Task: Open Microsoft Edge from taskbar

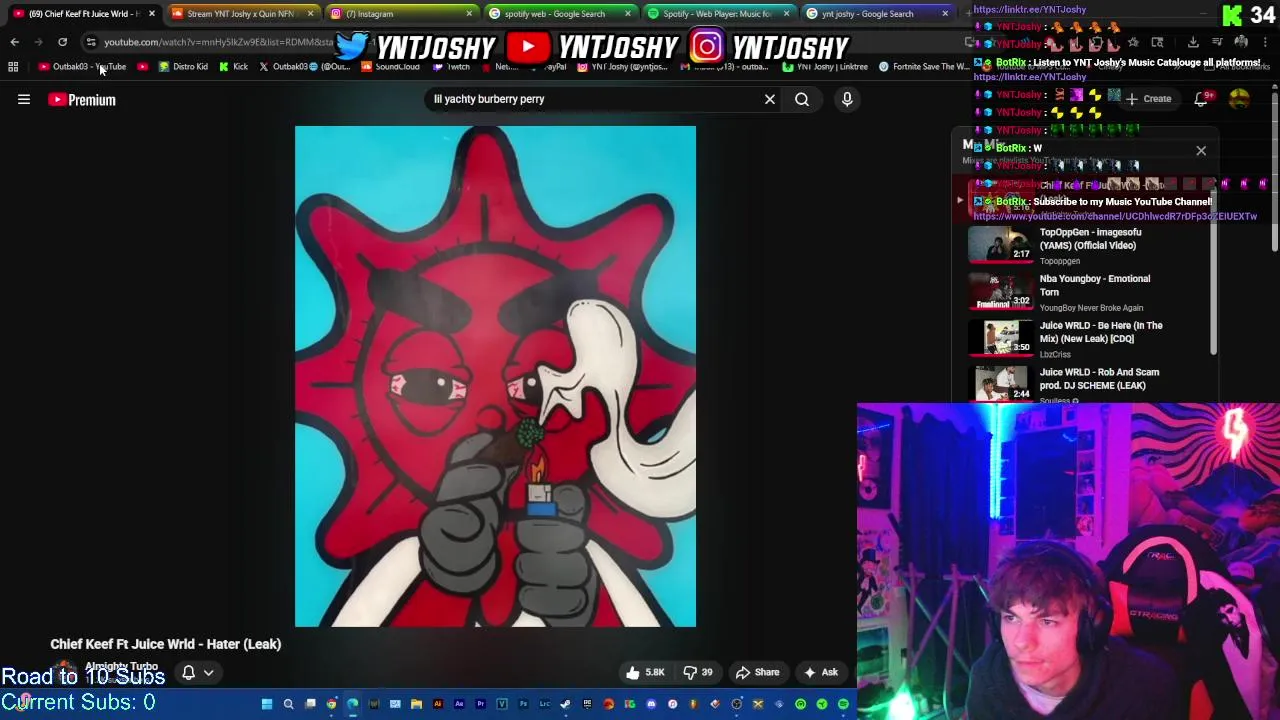Action: tap(352, 704)
